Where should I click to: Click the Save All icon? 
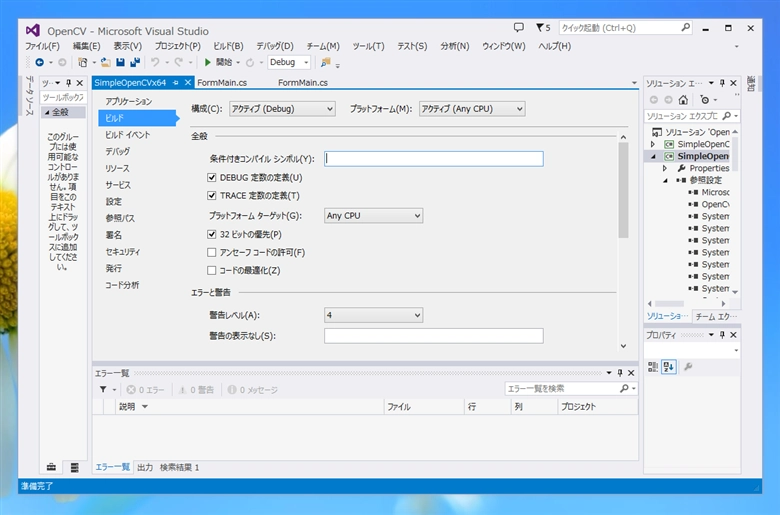pos(135,62)
